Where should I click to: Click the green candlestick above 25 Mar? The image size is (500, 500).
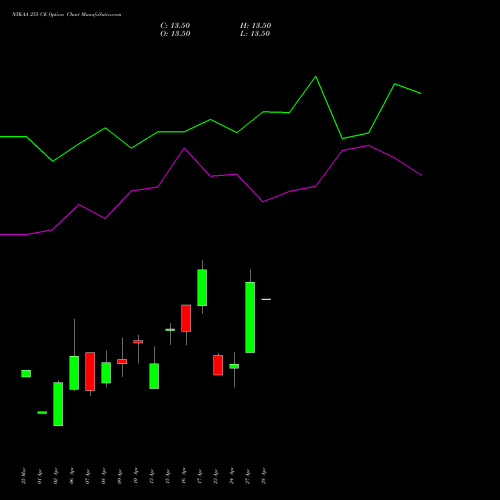[26, 374]
